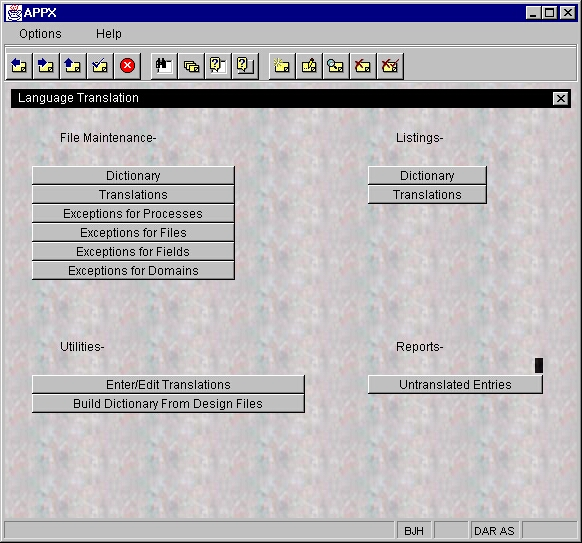Open the Options menu
Image resolution: width=582 pixels, height=543 pixels.
40,34
